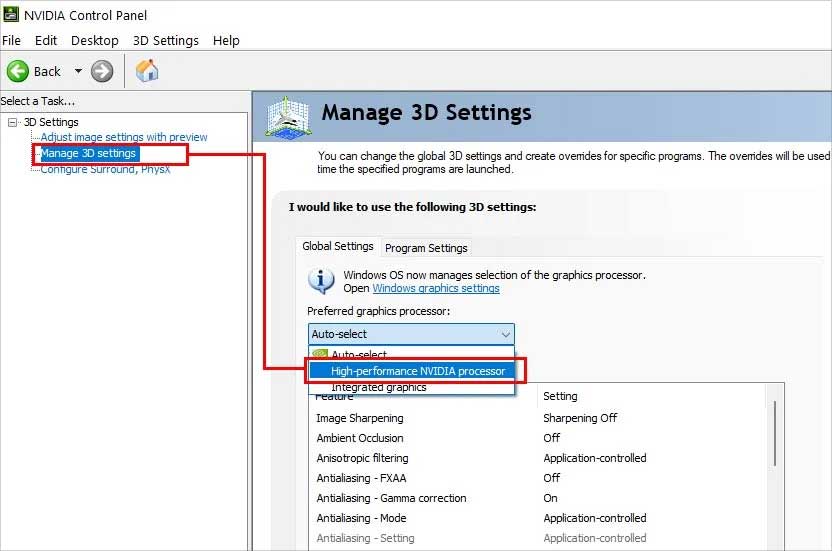The image size is (832, 551).
Task: Open the 3D Settings menu
Action: (166, 40)
